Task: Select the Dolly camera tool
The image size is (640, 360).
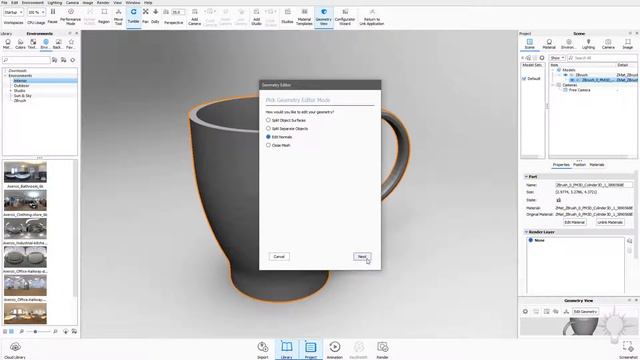Action: (156, 16)
